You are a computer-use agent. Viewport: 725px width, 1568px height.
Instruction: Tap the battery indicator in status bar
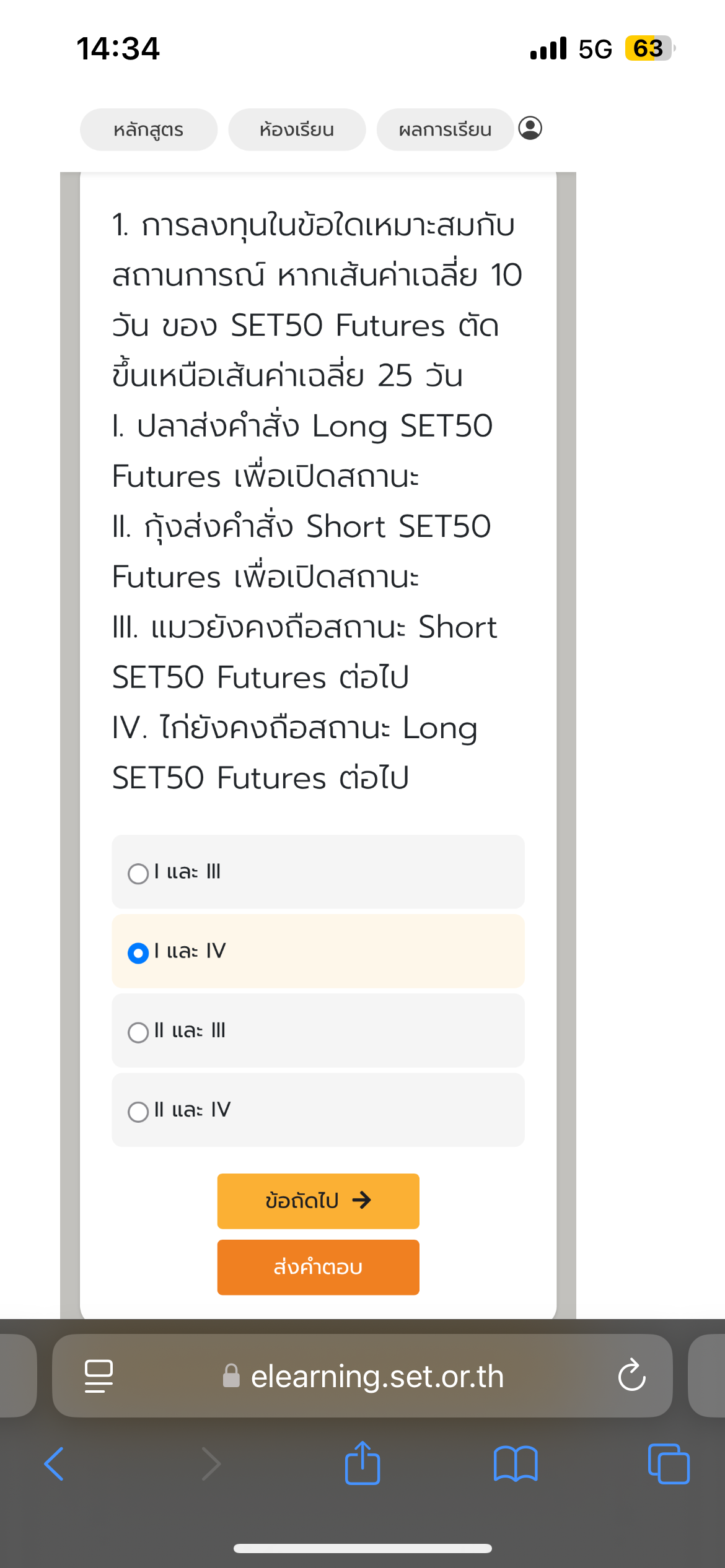coord(648,48)
